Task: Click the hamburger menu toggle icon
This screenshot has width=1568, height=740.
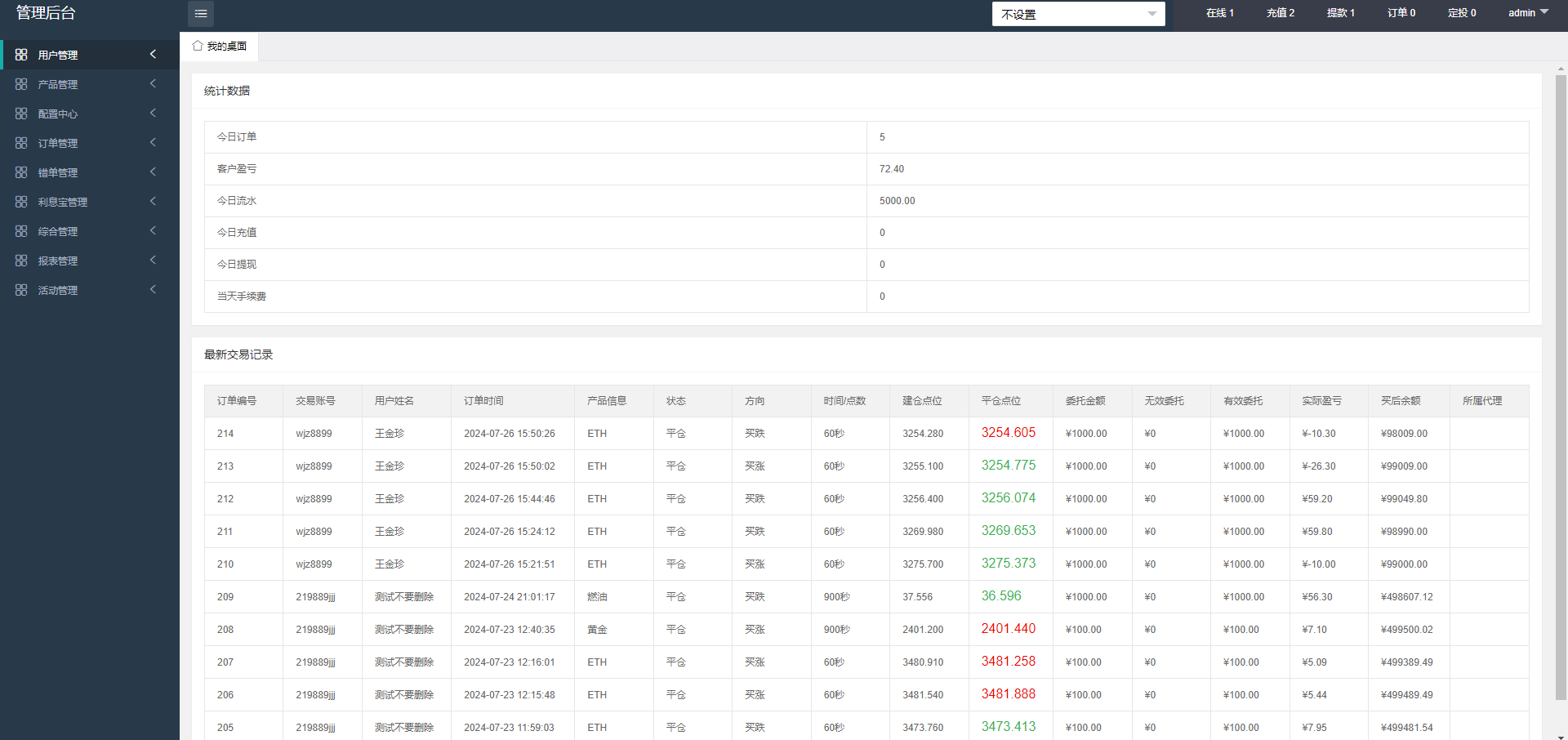Action: (200, 14)
